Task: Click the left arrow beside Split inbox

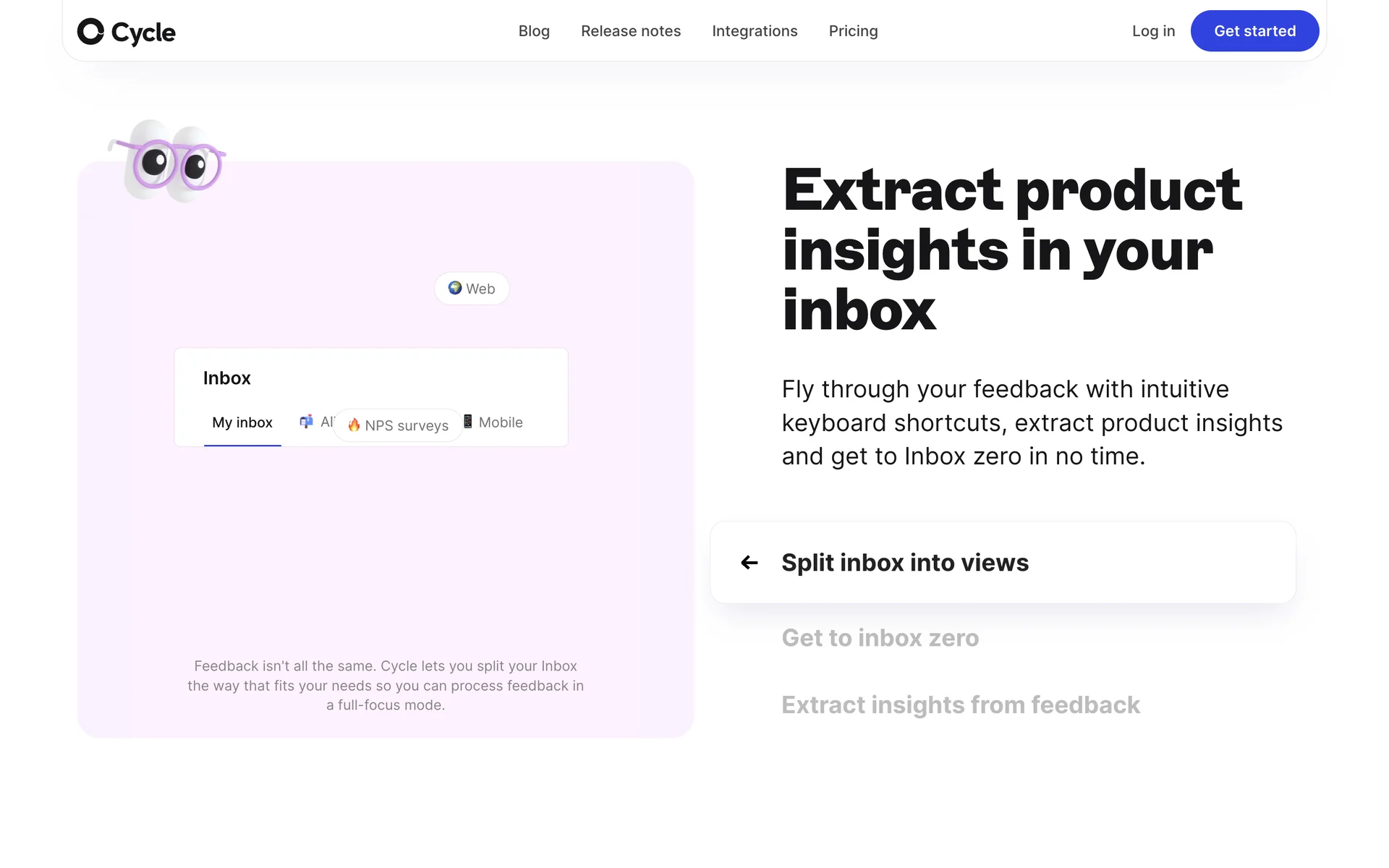Action: (749, 563)
